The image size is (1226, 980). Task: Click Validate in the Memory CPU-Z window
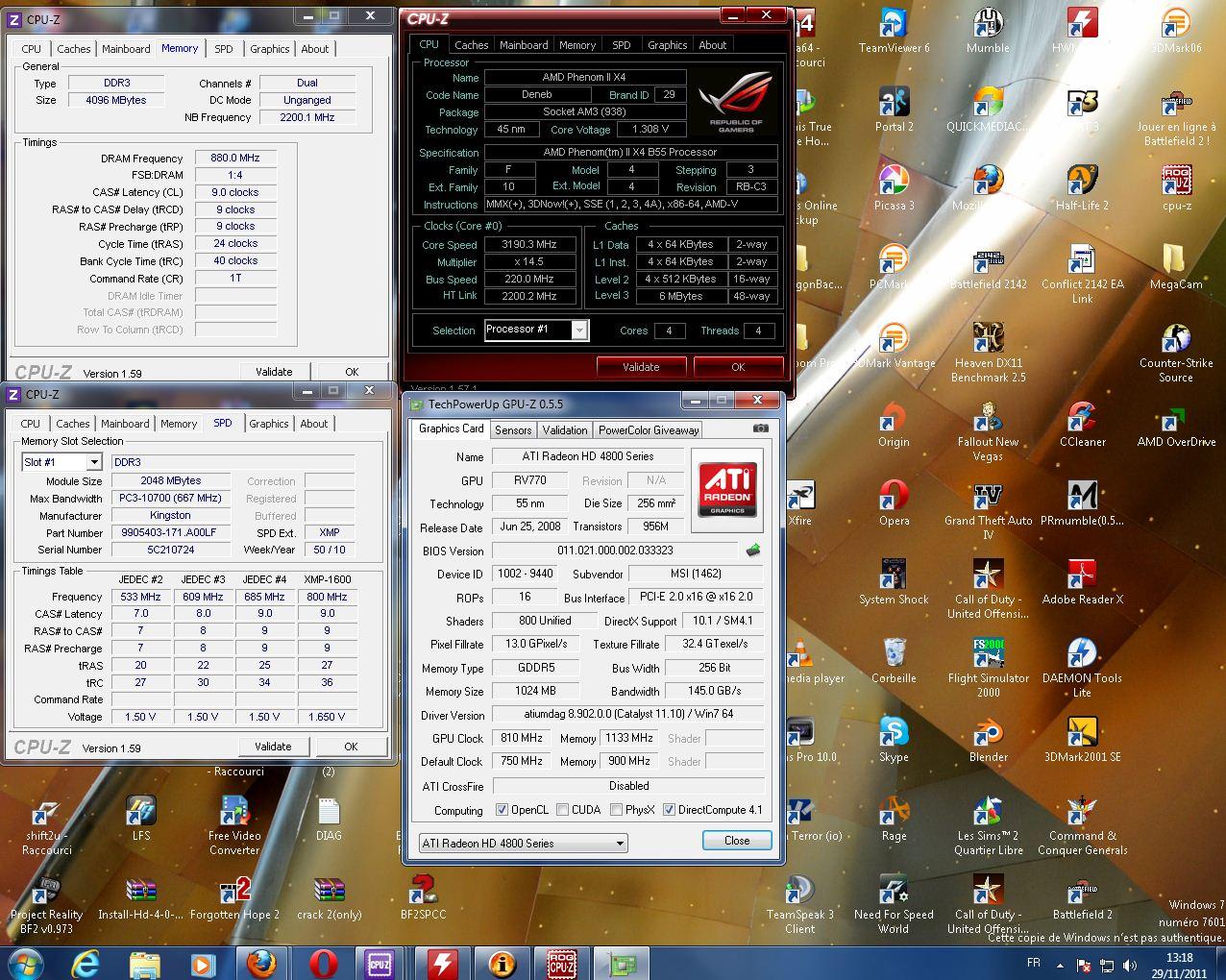click(x=274, y=372)
